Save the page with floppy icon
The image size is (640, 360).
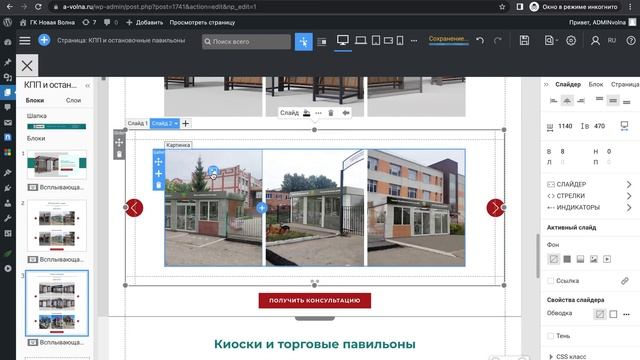pyautogui.click(x=524, y=40)
